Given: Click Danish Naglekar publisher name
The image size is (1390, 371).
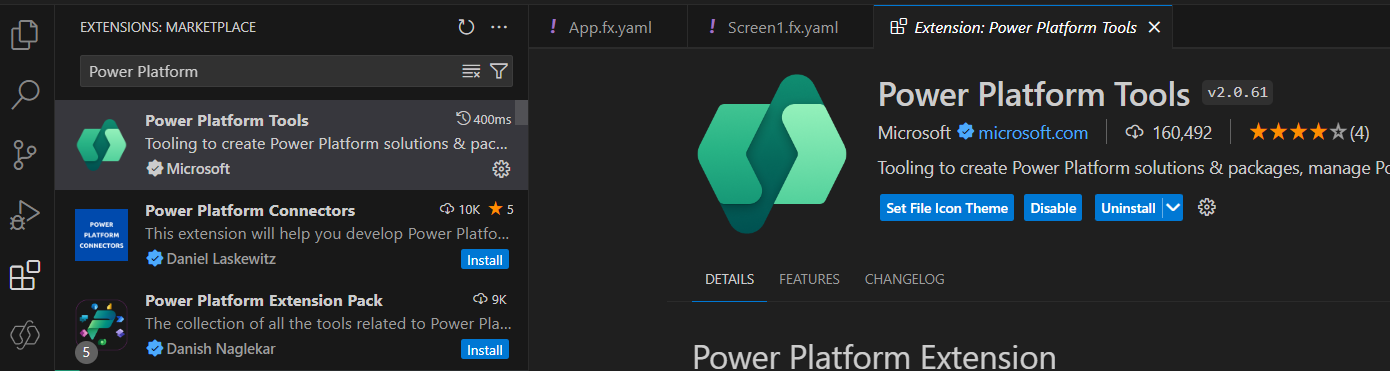Looking at the screenshot, I should tap(220, 349).
